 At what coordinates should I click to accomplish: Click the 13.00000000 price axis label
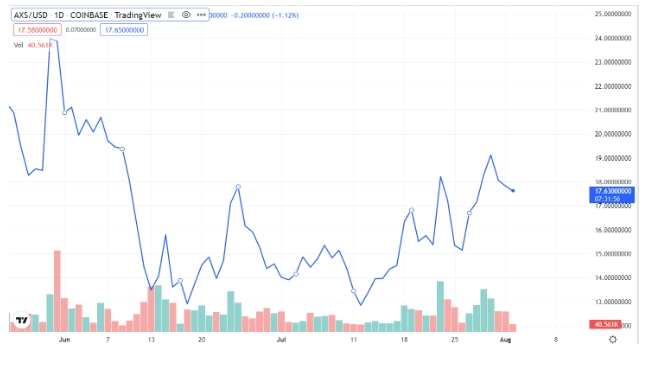tap(613, 302)
